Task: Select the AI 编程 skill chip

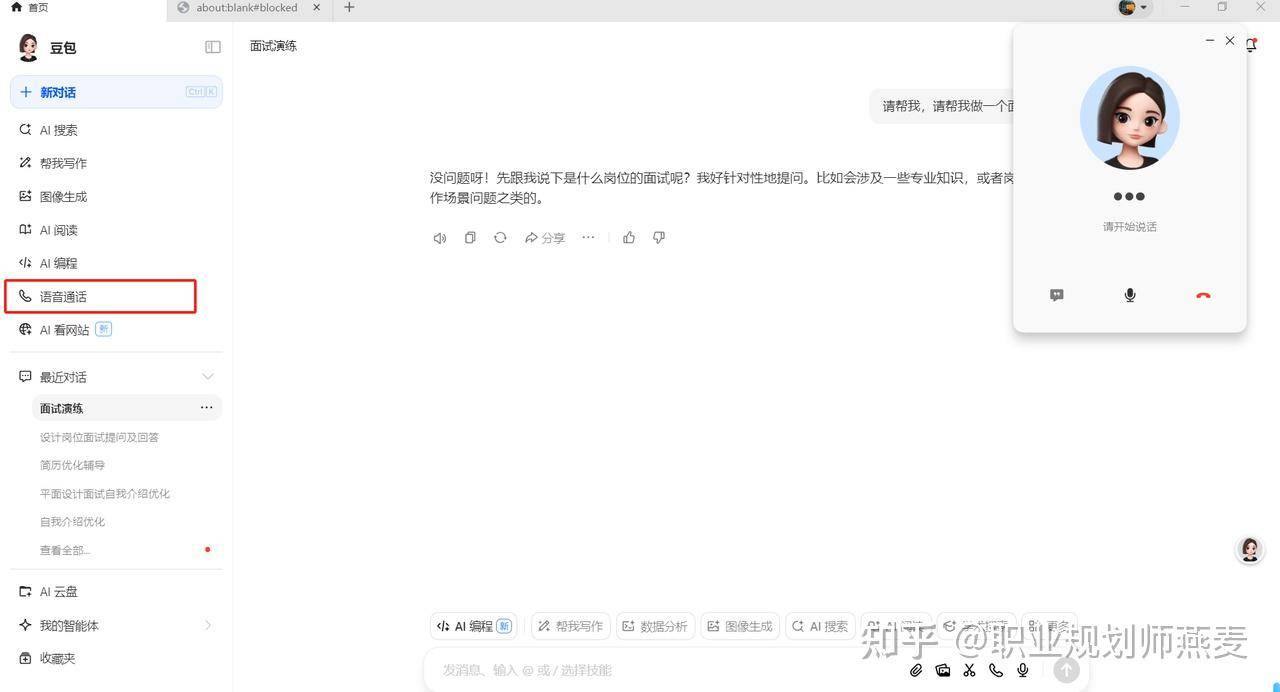Action: tap(474, 626)
